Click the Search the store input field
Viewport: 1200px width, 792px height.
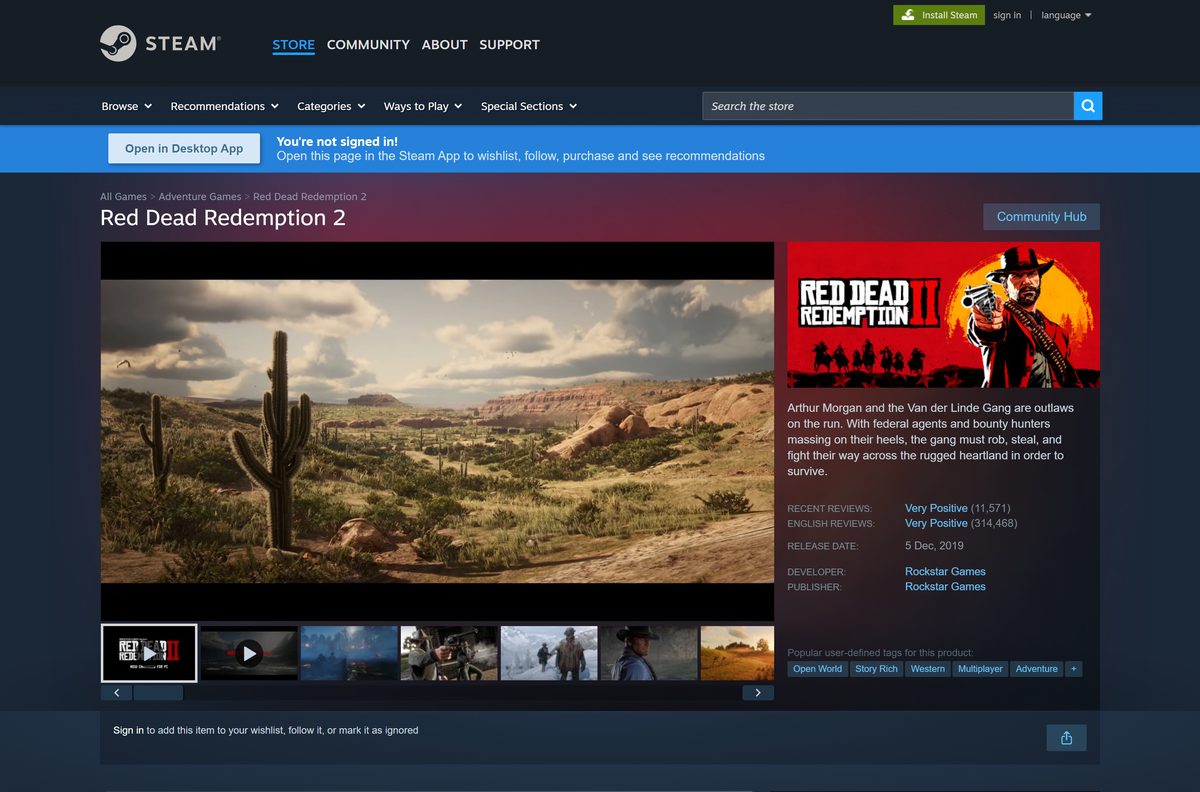(x=888, y=106)
